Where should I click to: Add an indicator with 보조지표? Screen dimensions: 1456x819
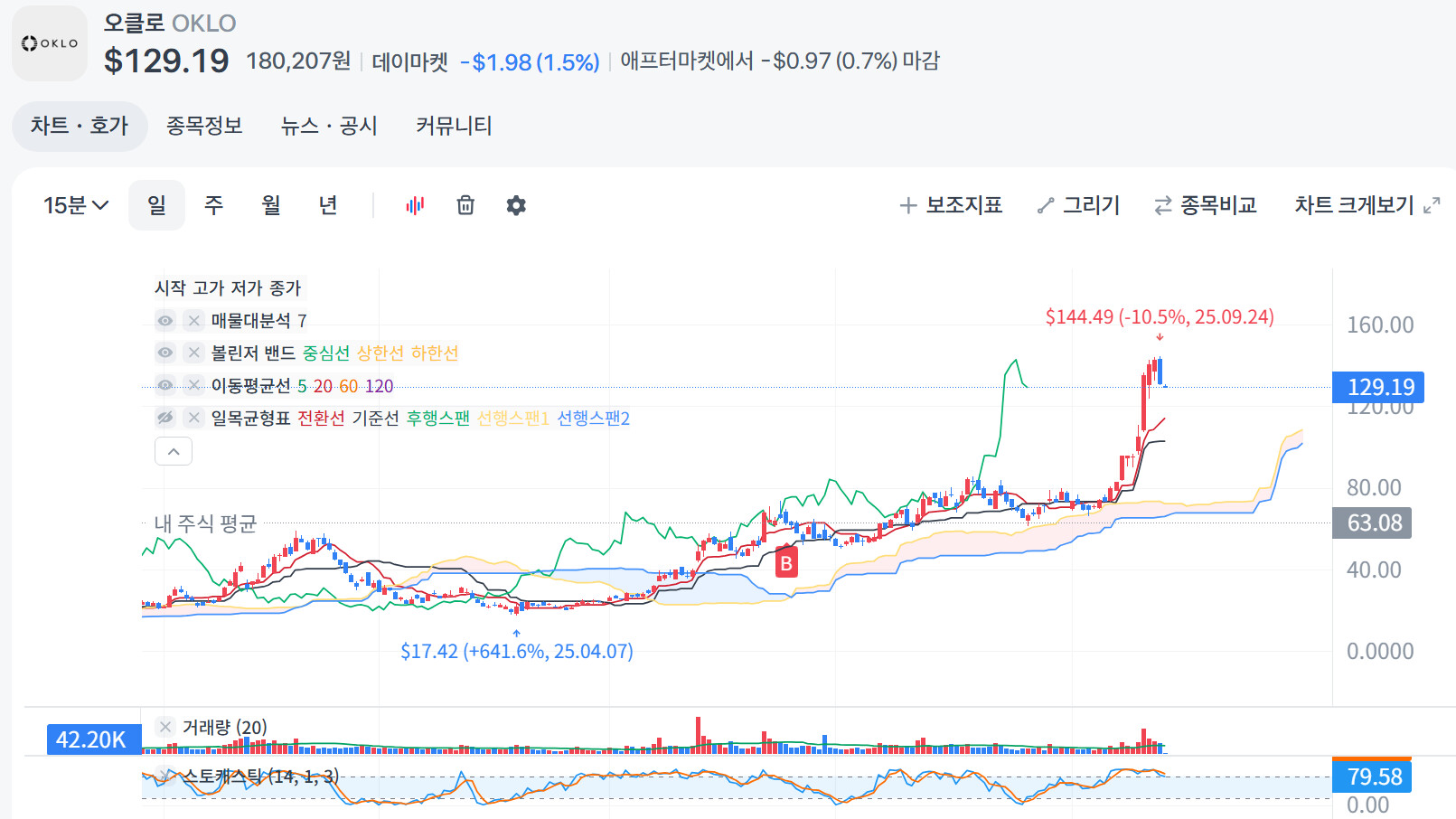pyautogui.click(x=951, y=205)
